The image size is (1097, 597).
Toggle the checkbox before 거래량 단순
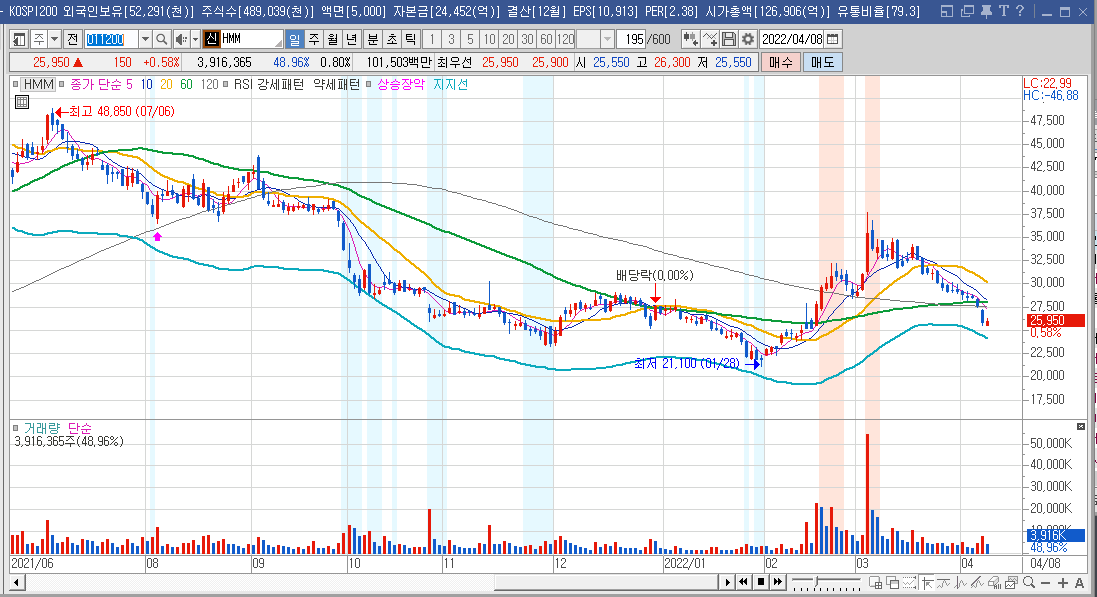pyautogui.click(x=15, y=428)
